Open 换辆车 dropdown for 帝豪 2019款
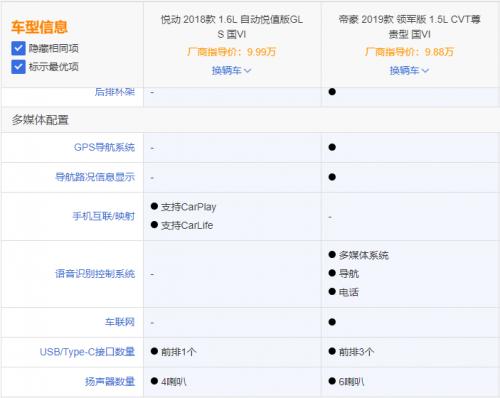 pyautogui.click(x=409, y=70)
